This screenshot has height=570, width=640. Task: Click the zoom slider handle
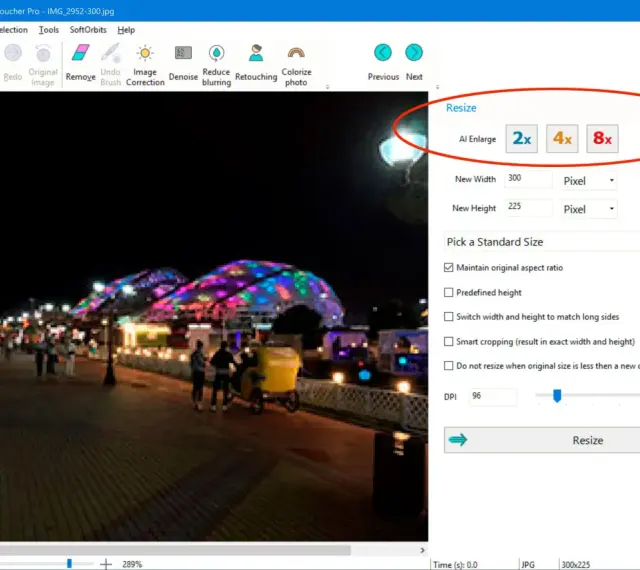pyautogui.click(x=69, y=563)
